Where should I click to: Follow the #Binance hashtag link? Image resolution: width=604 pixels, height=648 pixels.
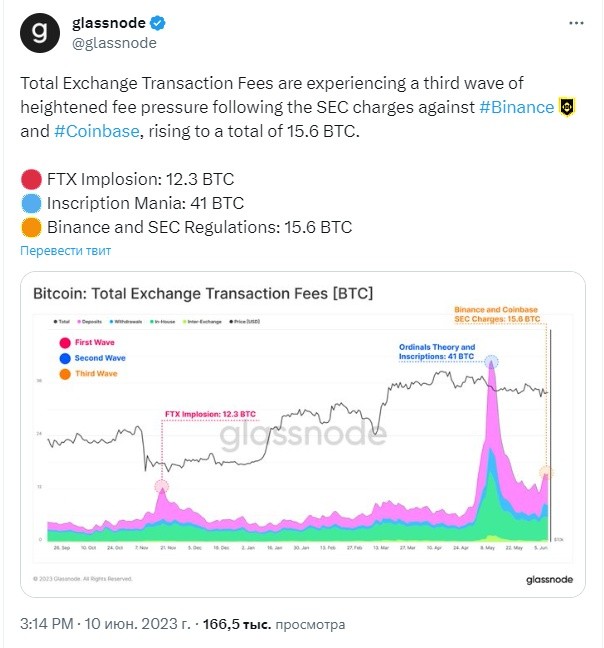(516, 107)
